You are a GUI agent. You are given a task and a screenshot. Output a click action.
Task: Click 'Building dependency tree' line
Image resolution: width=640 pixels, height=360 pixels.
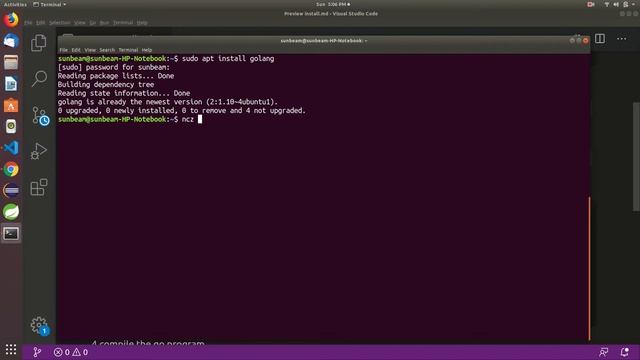106,84
